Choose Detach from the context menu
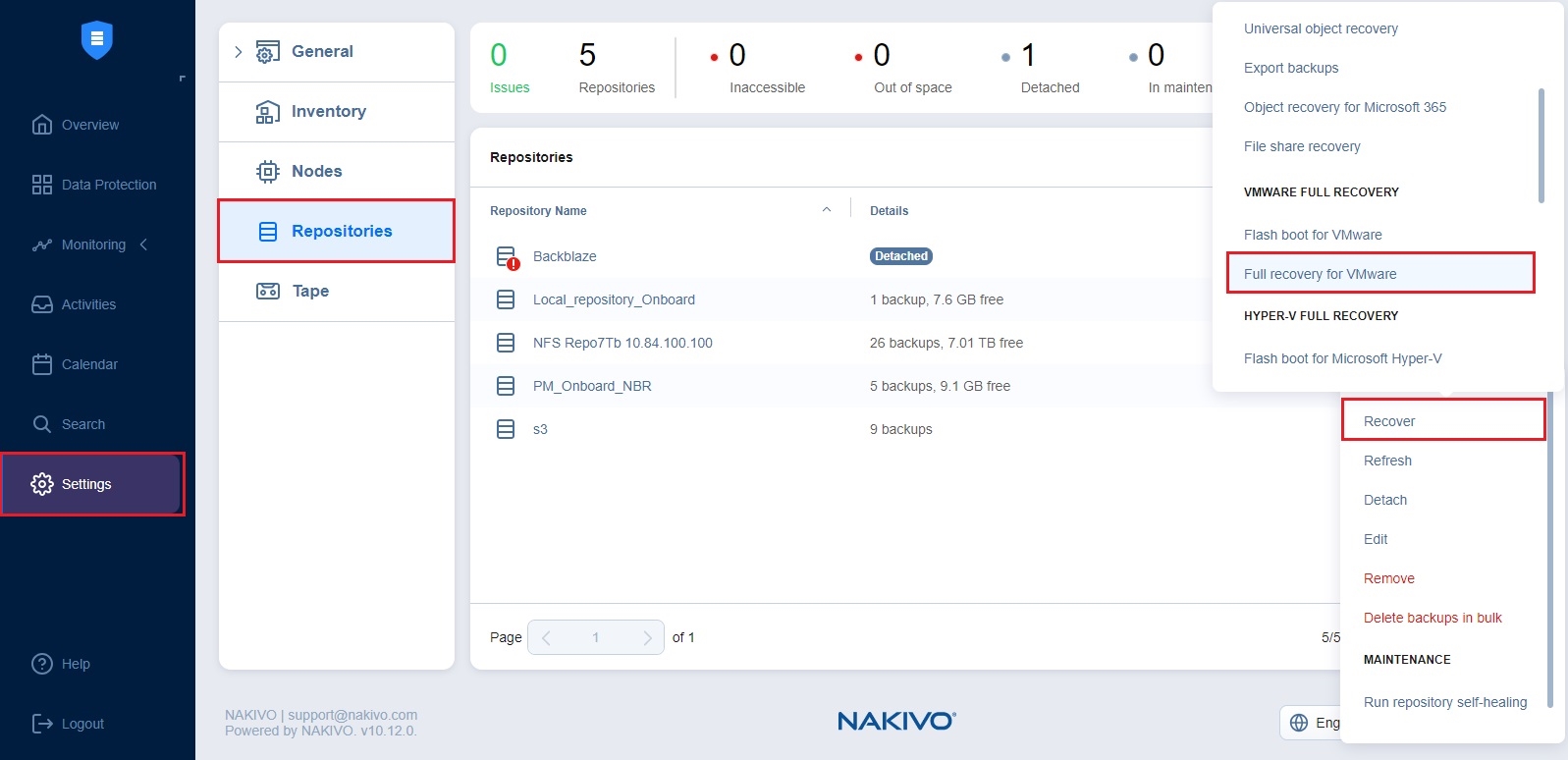 [1384, 500]
